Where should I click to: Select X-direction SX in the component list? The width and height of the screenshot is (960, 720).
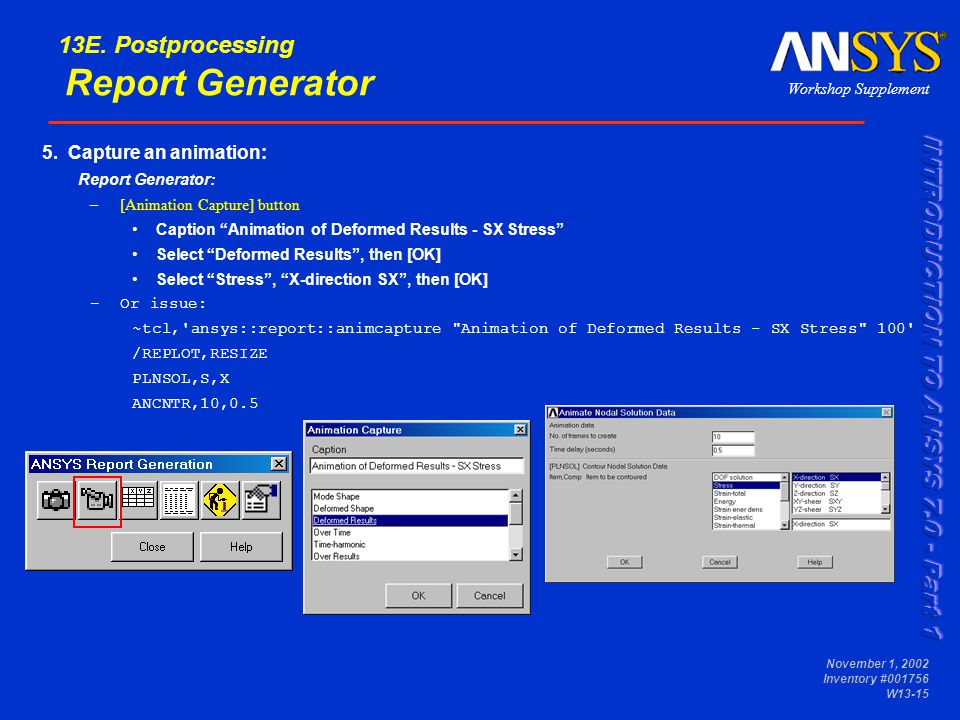click(836, 477)
